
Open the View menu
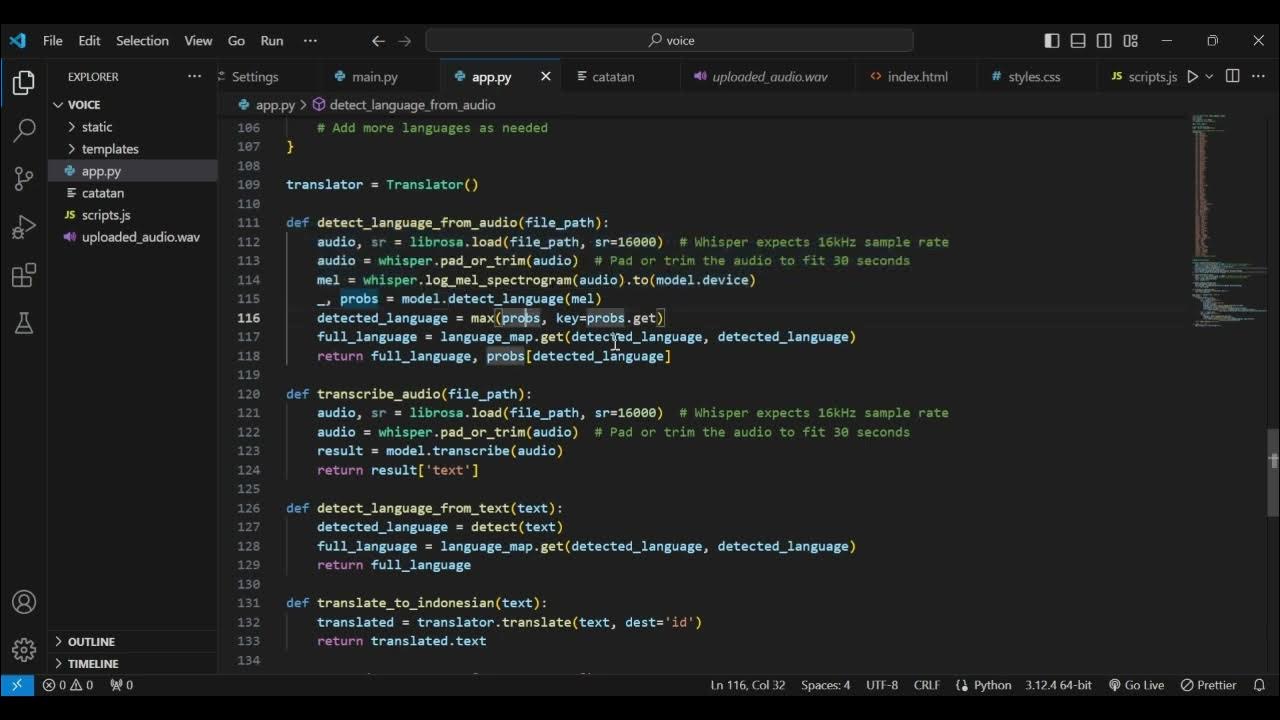(198, 41)
